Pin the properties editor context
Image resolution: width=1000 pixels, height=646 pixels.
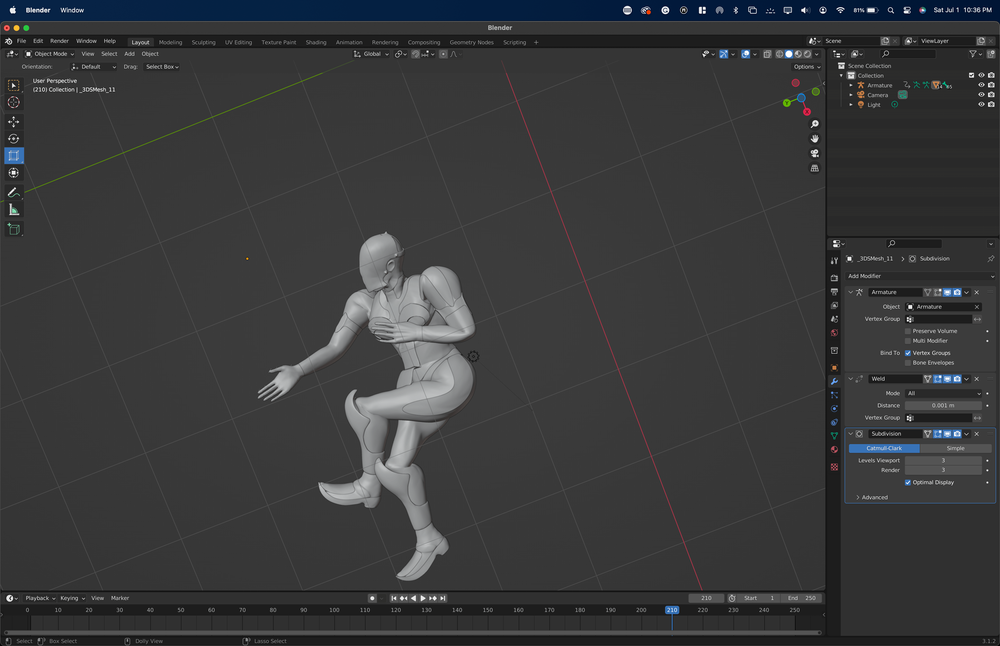[x=990, y=259]
